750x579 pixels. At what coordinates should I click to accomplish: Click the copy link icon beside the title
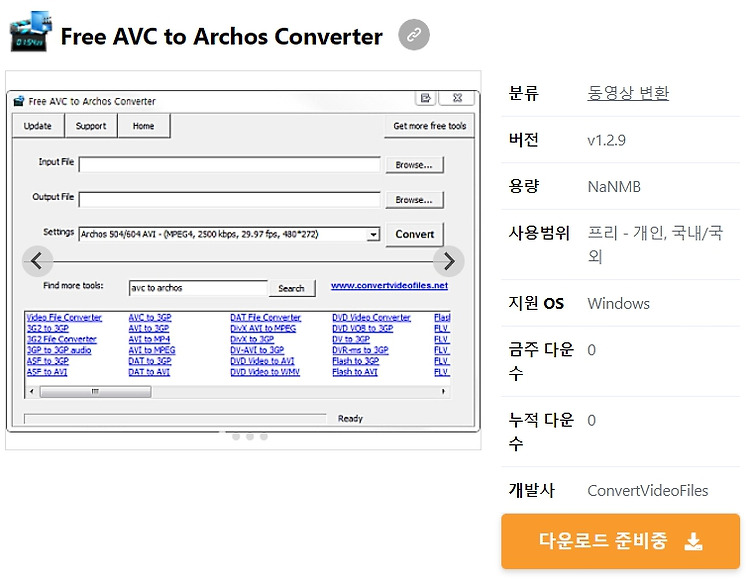(x=414, y=35)
